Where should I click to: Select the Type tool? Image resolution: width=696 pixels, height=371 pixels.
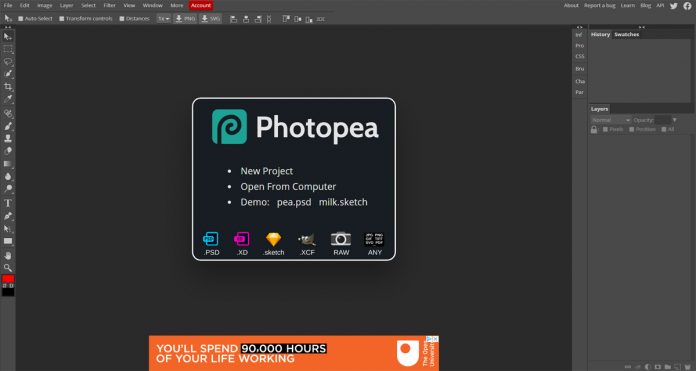8,203
